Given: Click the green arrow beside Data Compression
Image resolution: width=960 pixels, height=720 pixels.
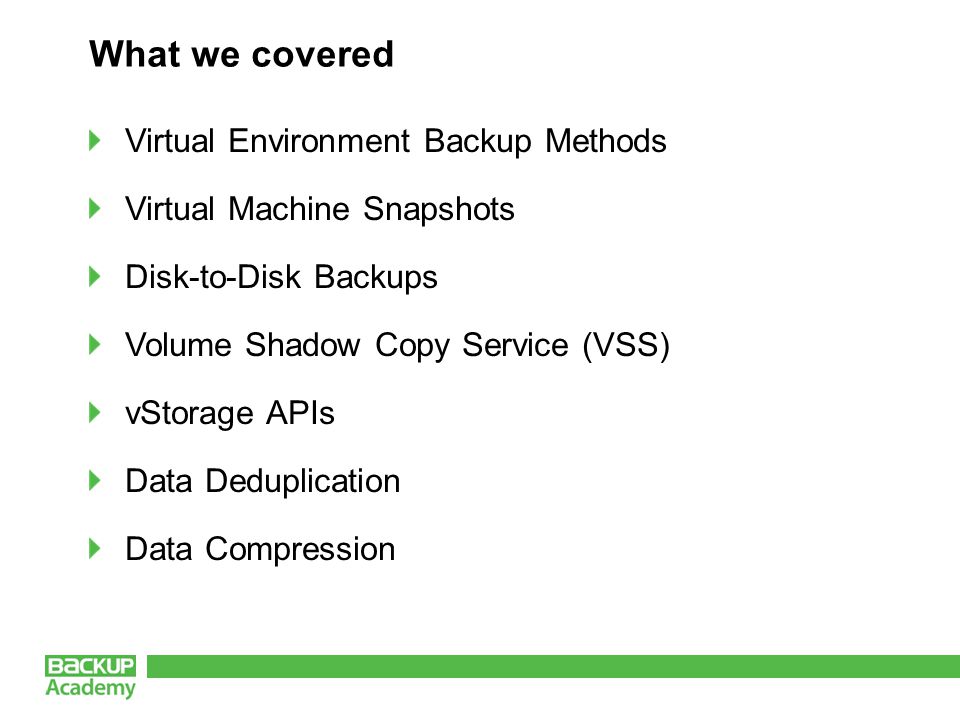Looking at the screenshot, I should (x=94, y=548).
